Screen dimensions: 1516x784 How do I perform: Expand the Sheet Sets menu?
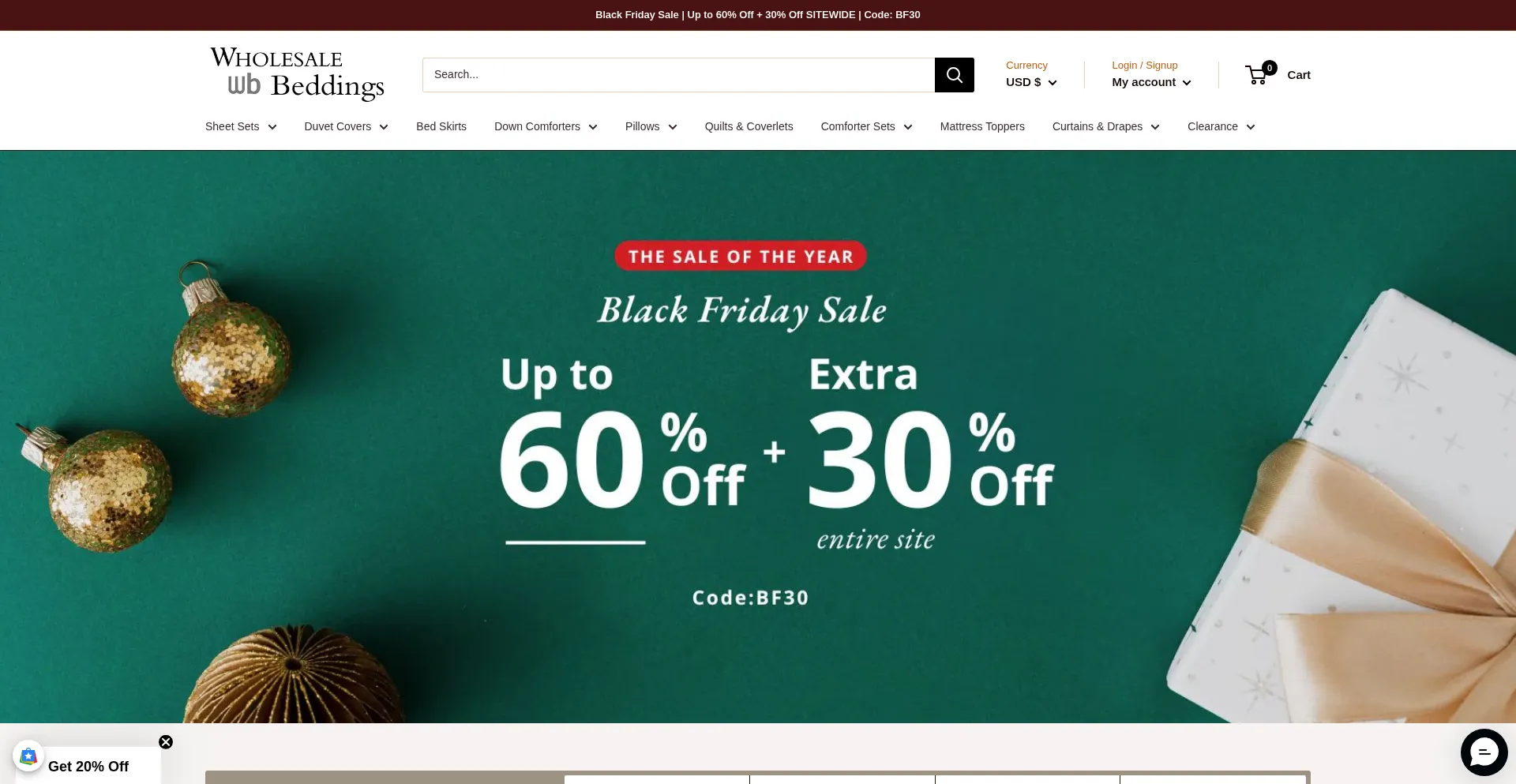(x=241, y=126)
